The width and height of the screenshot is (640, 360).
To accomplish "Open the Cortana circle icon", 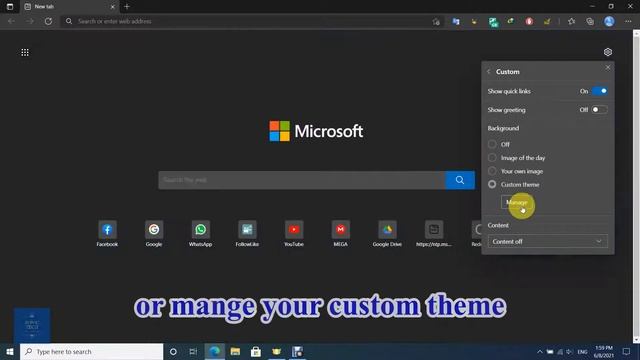I will point(173,351).
